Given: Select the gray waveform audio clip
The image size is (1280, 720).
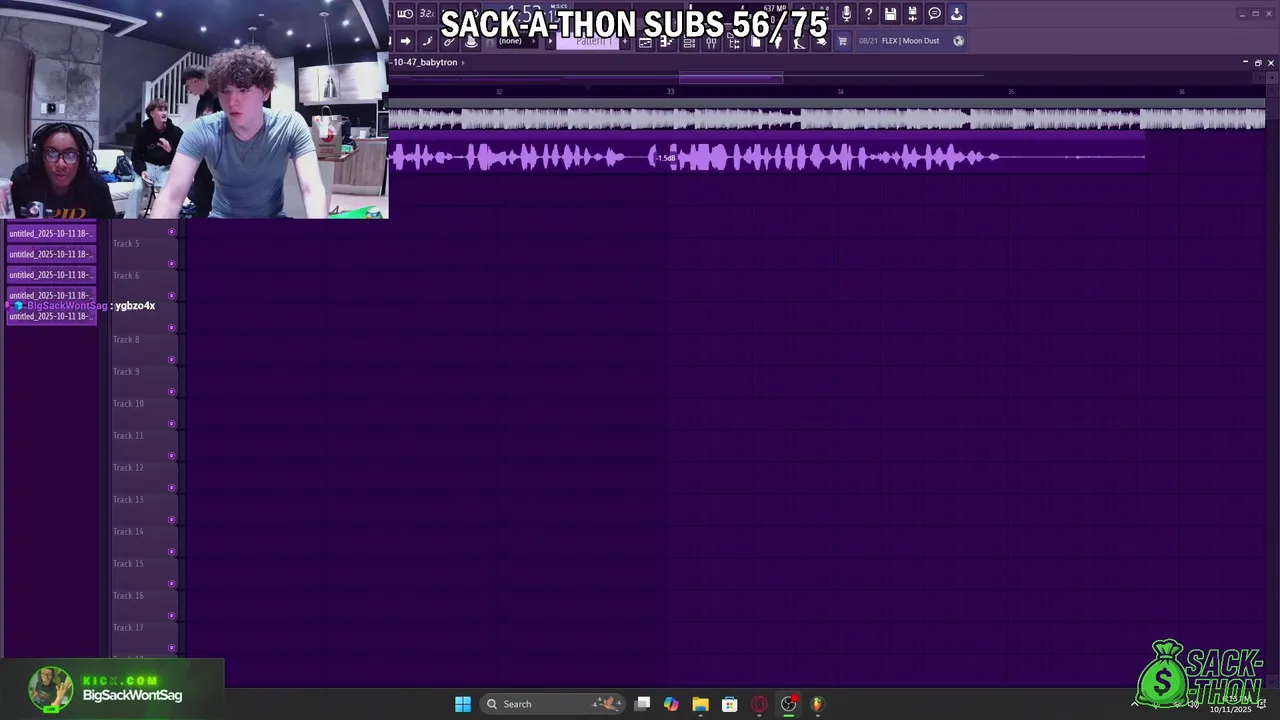Looking at the screenshot, I should [x=827, y=120].
